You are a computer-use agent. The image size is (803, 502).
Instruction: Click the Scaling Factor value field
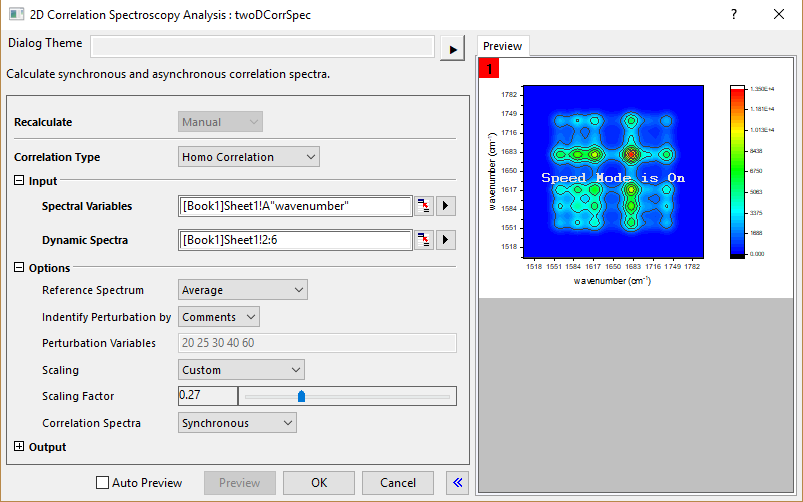(207, 395)
